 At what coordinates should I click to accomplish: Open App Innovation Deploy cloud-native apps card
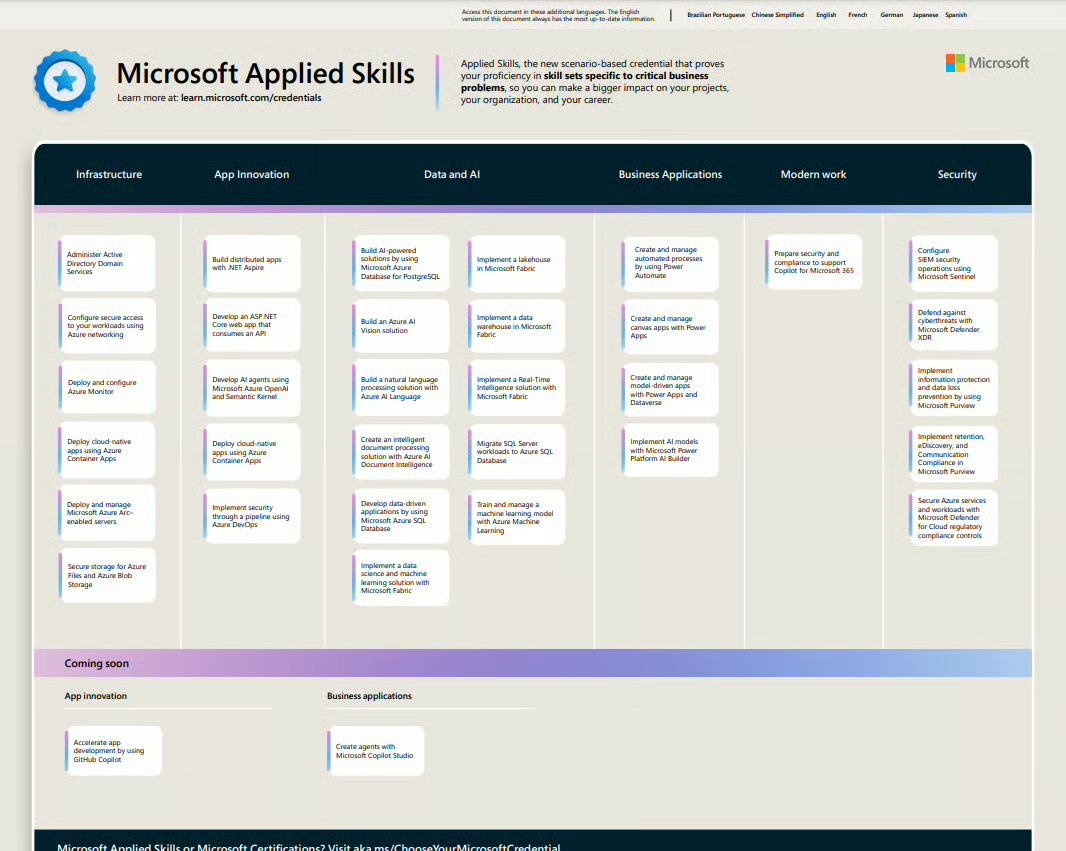pos(252,452)
